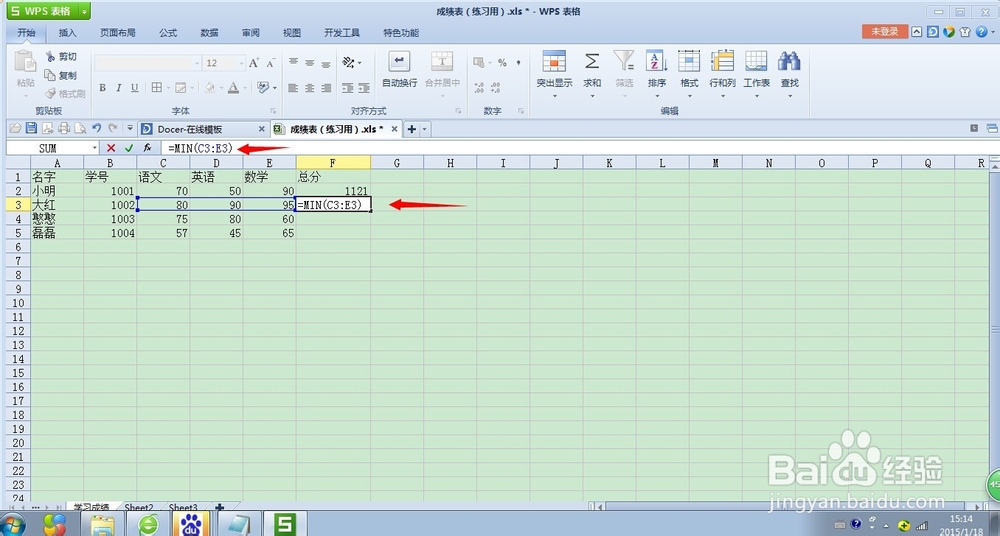The width and height of the screenshot is (1000, 536).
Task: Click the Copy (复制) button
Action: (61, 75)
